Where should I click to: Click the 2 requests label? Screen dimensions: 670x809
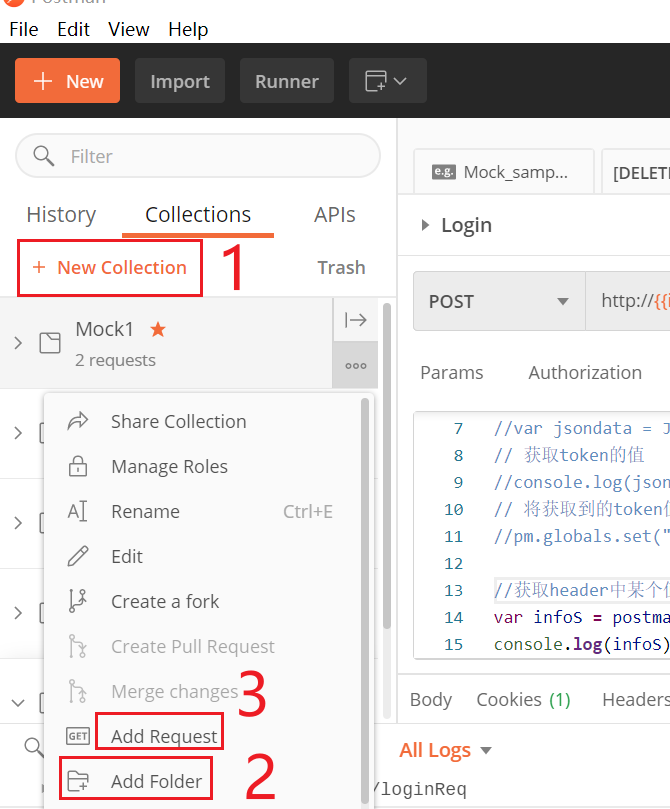(115, 360)
